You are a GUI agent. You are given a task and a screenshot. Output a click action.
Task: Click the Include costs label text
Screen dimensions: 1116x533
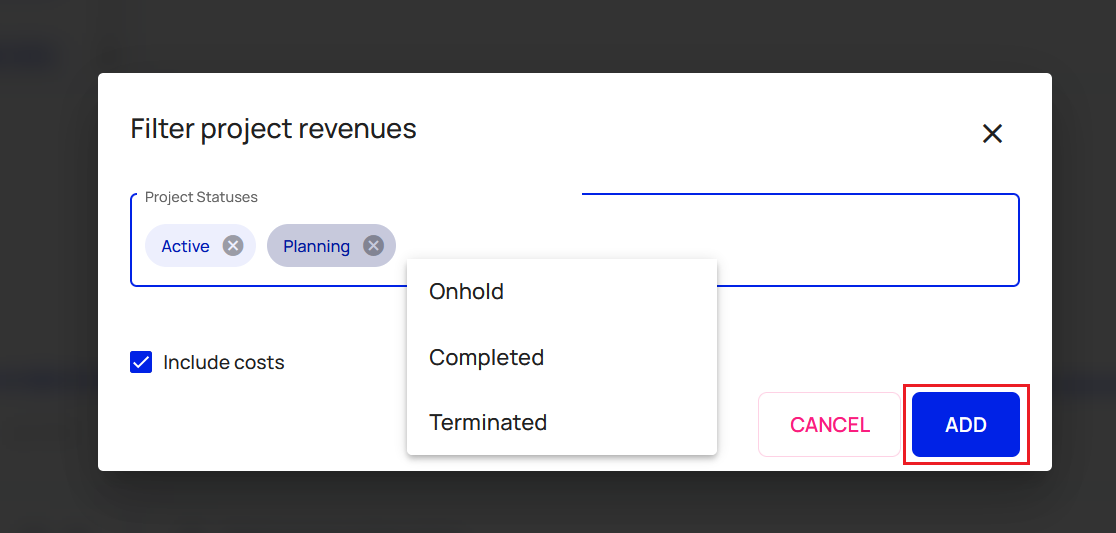point(224,363)
